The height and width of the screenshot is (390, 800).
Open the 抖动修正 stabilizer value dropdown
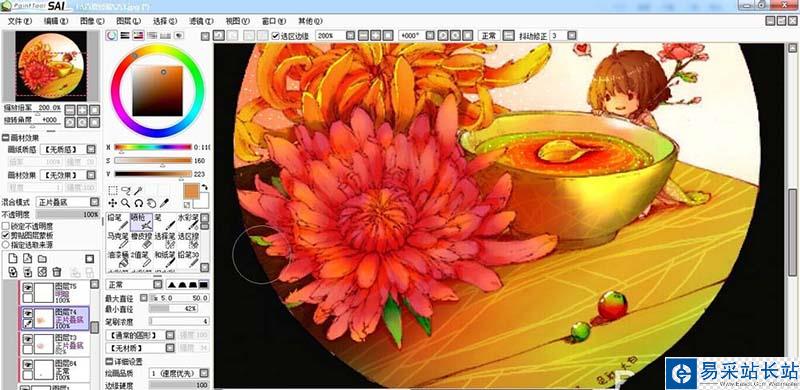[571, 36]
